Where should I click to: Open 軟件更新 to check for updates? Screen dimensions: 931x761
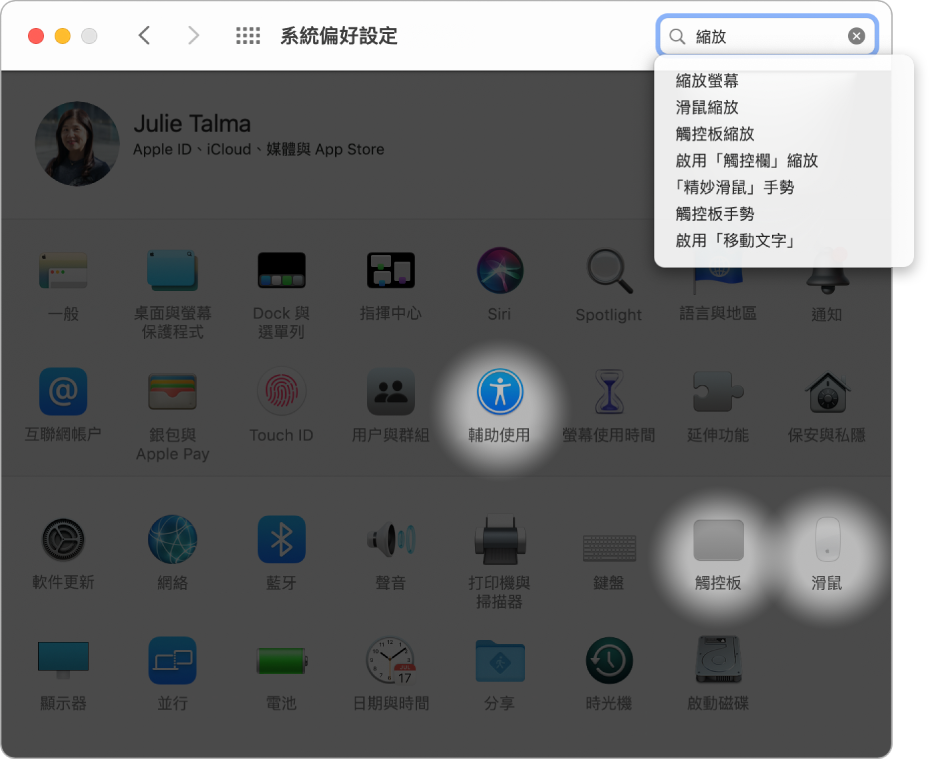63,539
